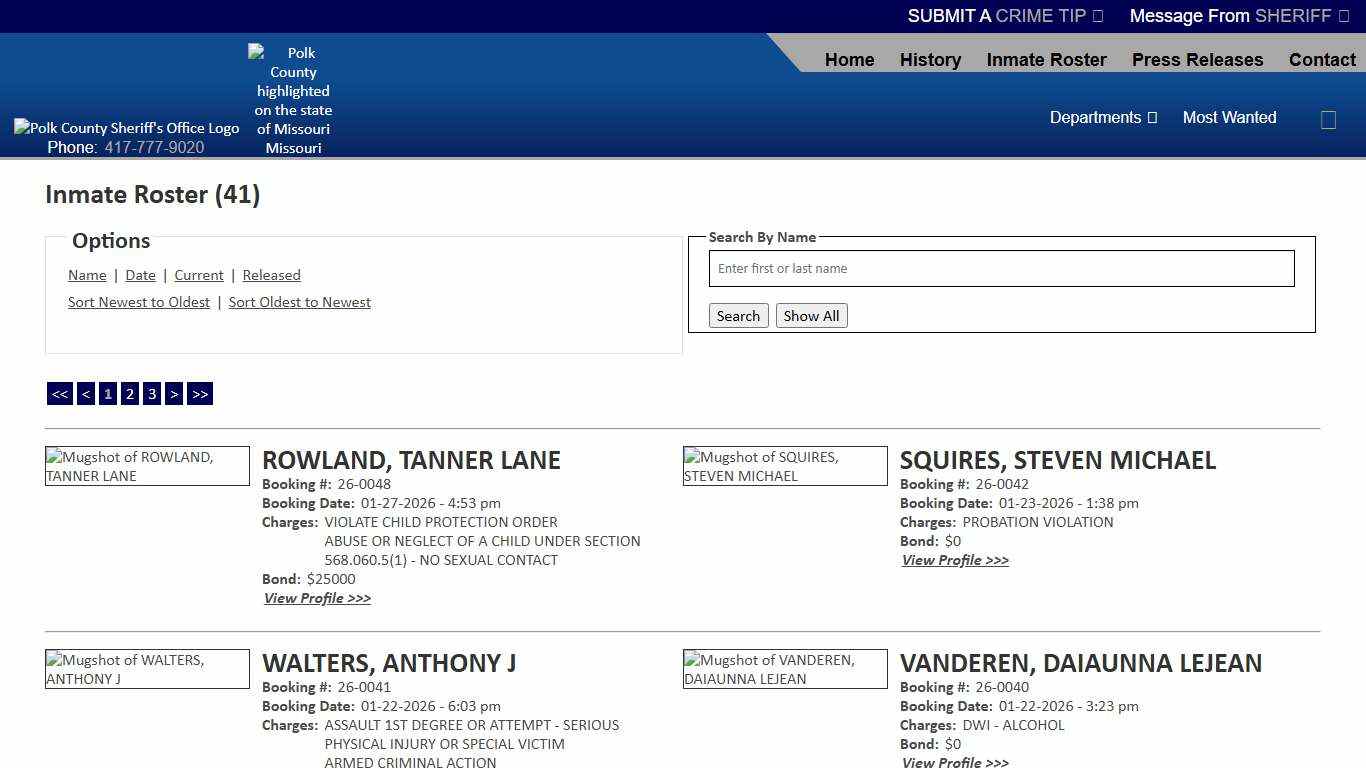Viewport: 1366px width, 768px height.
Task: Open the Press Releases menu item
Action: [x=1197, y=60]
